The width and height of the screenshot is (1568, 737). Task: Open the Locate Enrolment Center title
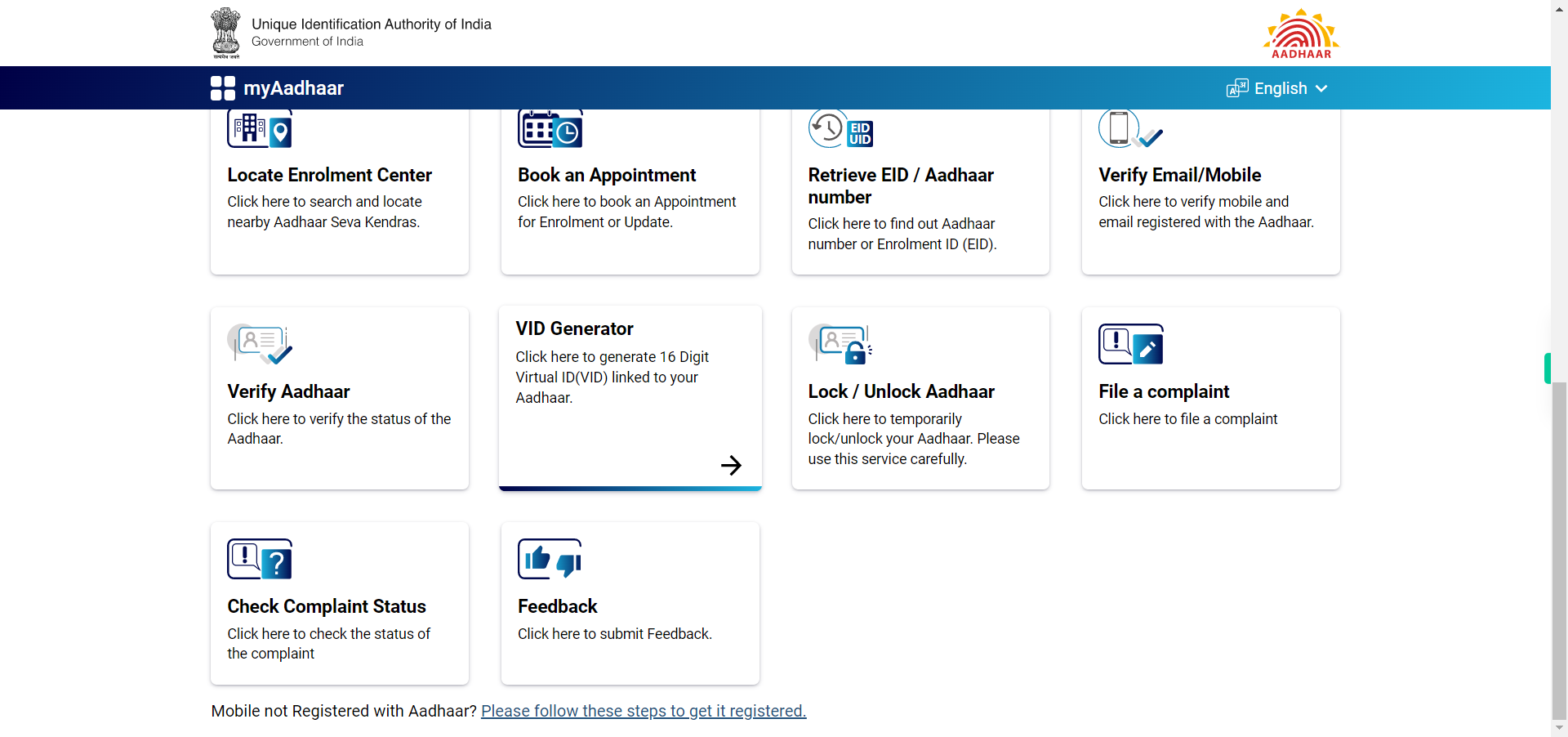[x=330, y=175]
